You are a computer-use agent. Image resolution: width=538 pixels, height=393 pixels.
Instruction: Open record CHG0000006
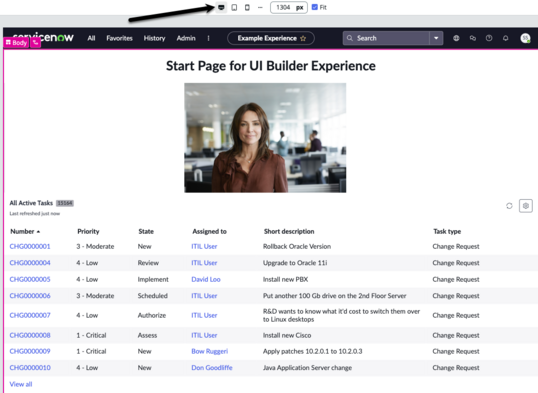[30, 296]
